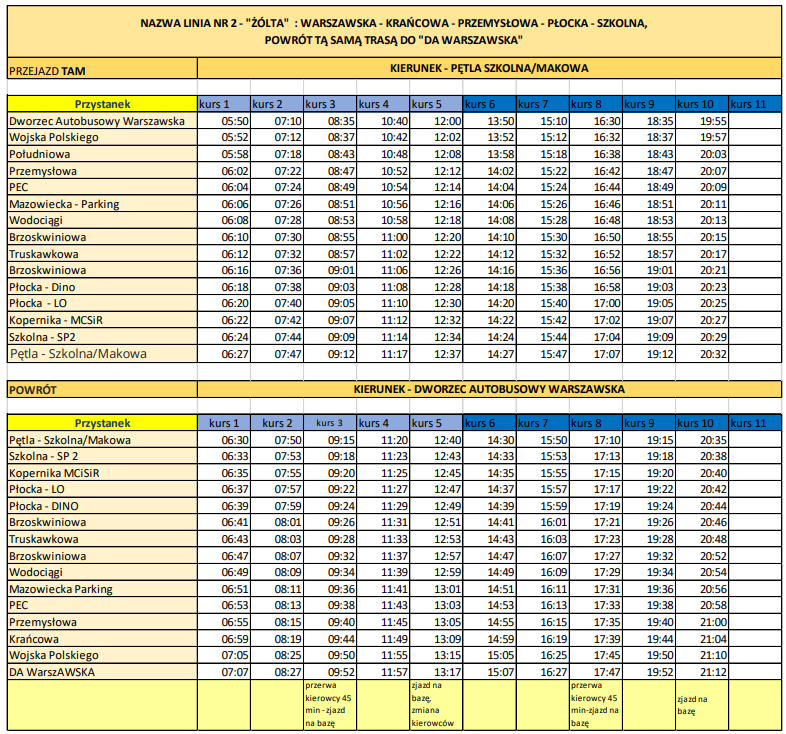Click the "KIERUNEK - PĘTLA SZKOLNA/MAKOWA" heading
Viewport: 786px width, 734px height.
[x=488, y=69]
